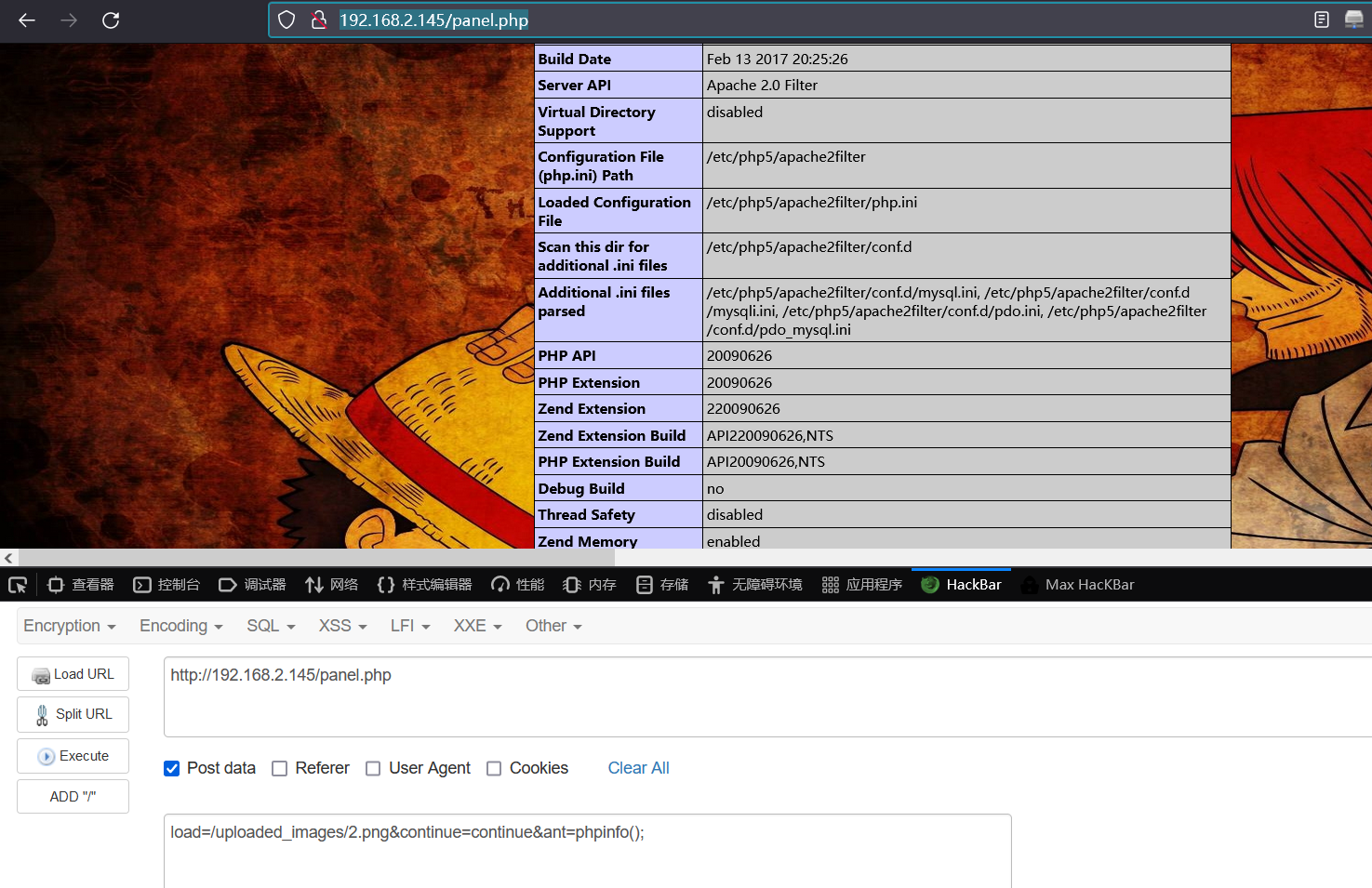Select the 'Feb 13 2017 20:25:26' value
Viewport: 1372px width, 888px height.
[x=777, y=59]
